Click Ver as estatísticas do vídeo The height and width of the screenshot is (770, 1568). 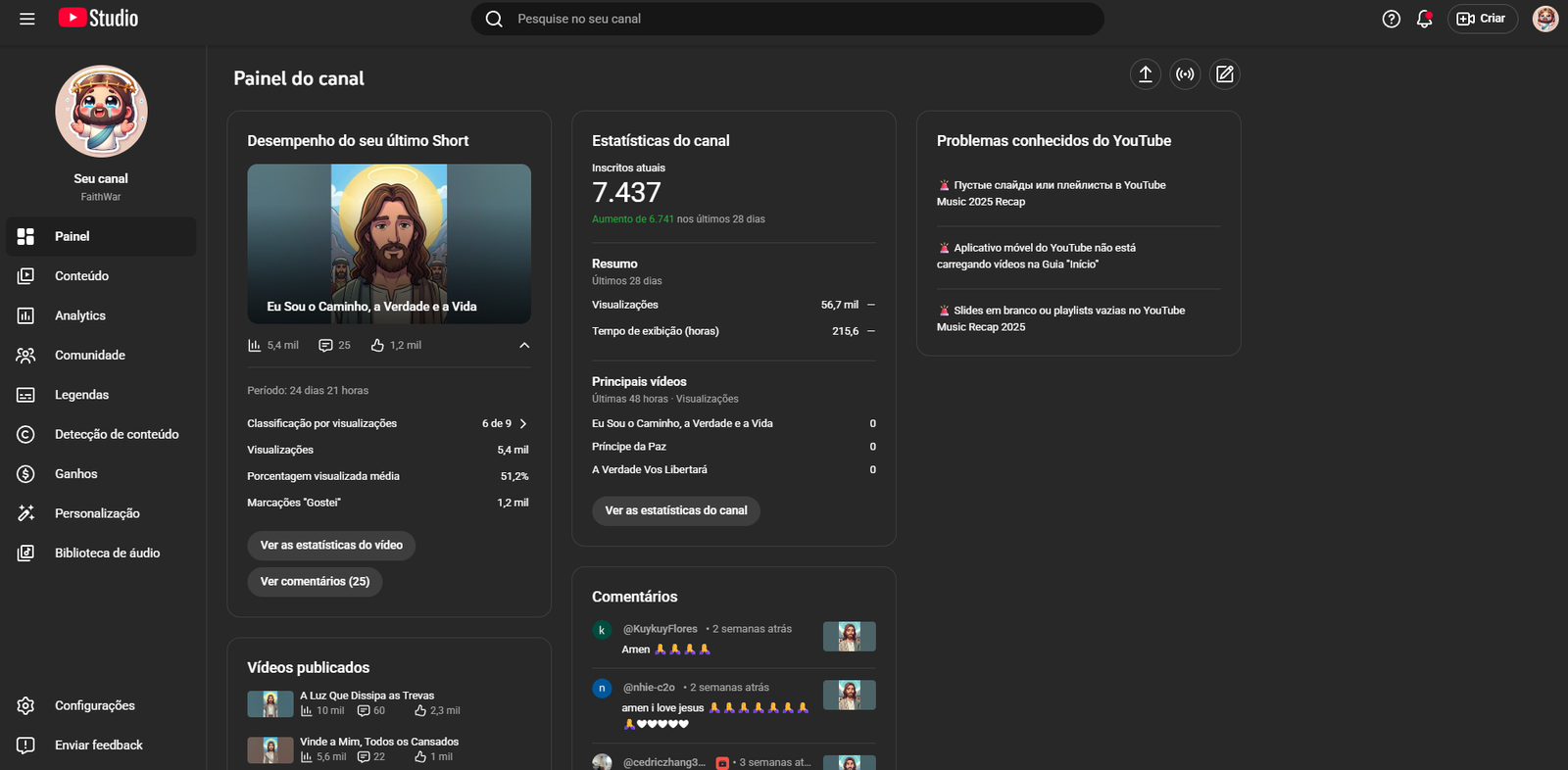(331, 545)
